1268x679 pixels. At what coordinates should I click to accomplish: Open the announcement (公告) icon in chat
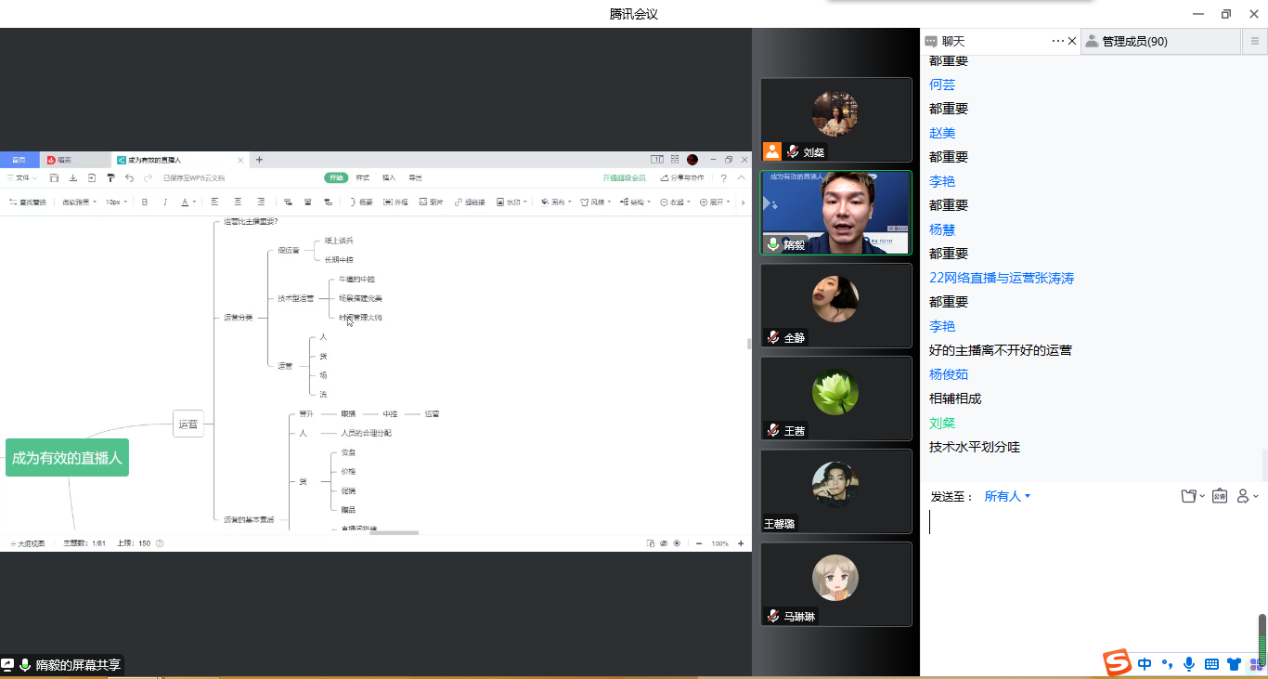(1219, 496)
